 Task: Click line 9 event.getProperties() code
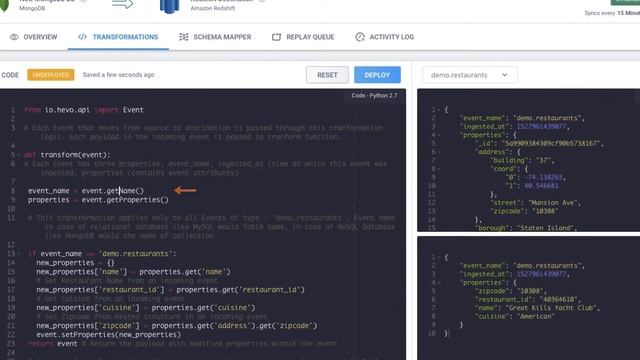point(98,200)
